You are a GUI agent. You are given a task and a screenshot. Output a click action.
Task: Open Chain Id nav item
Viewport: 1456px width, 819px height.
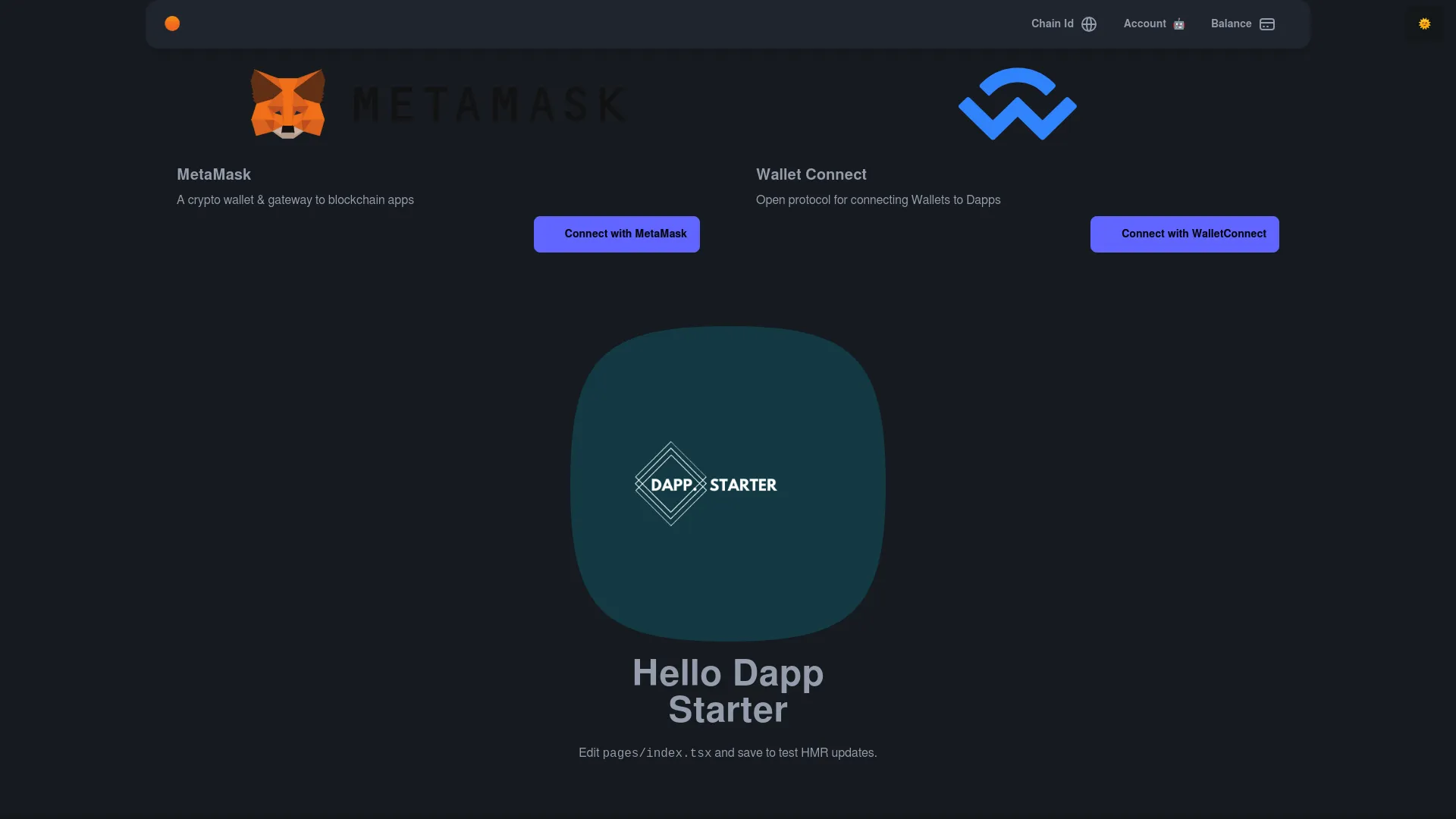click(1064, 24)
